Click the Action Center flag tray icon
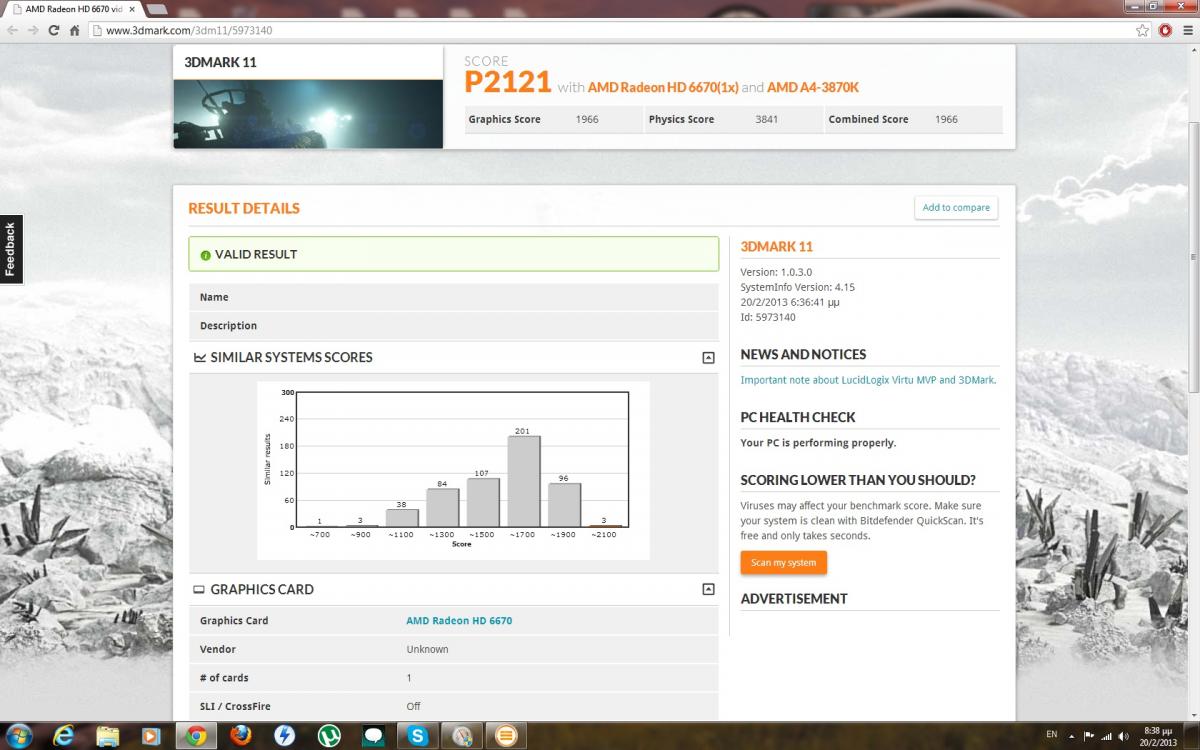The image size is (1200, 750). [1091, 735]
